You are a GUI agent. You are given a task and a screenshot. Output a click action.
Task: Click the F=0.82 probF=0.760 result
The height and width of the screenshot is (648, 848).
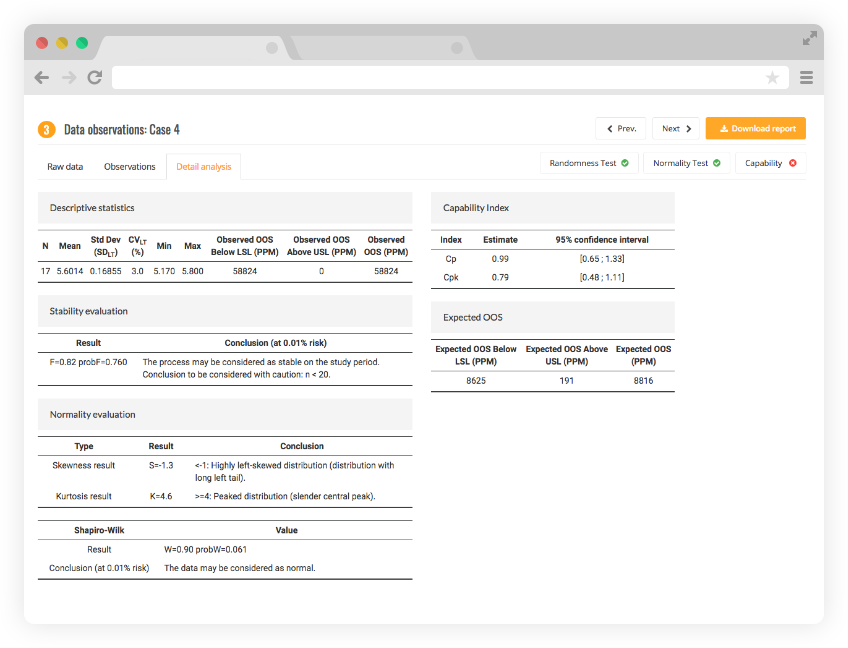[x=89, y=362]
